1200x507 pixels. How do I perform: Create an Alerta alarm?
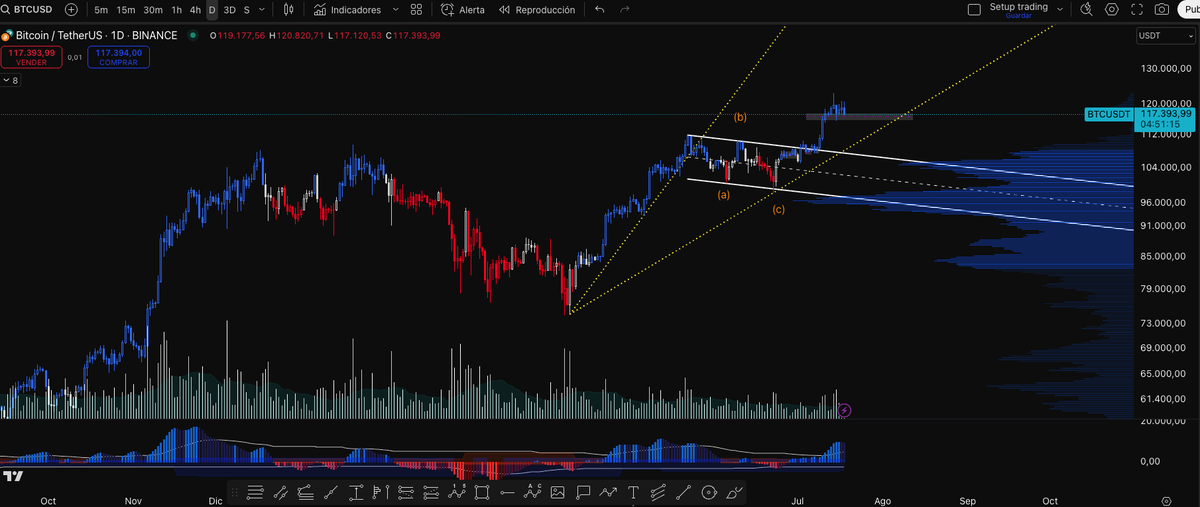click(463, 9)
